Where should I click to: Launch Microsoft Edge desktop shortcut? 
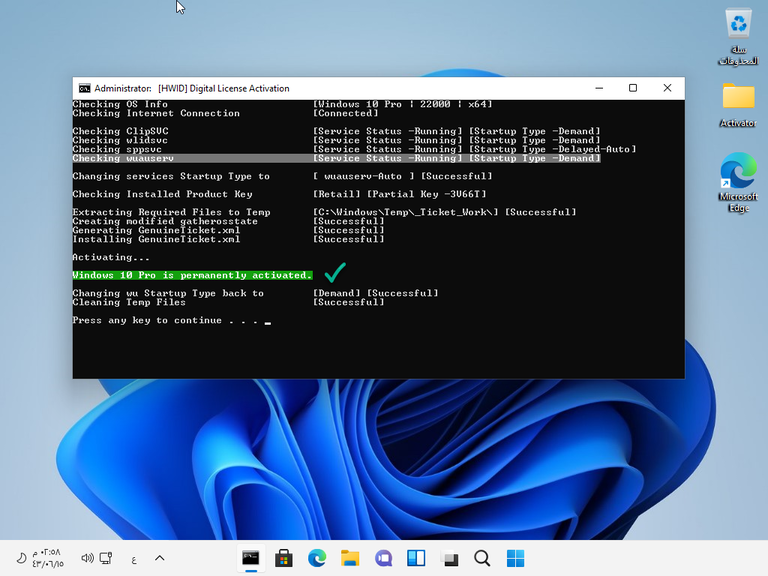[x=738, y=182]
